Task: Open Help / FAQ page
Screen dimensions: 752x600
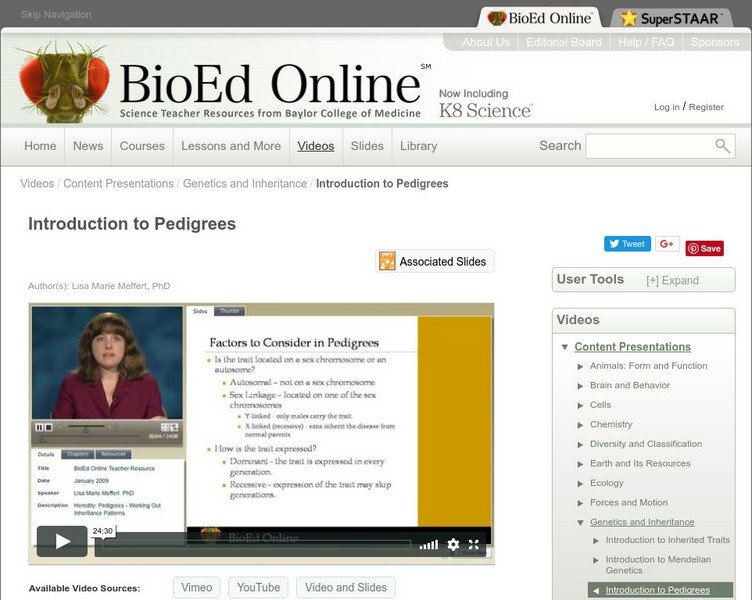Action: pyautogui.click(x=646, y=42)
